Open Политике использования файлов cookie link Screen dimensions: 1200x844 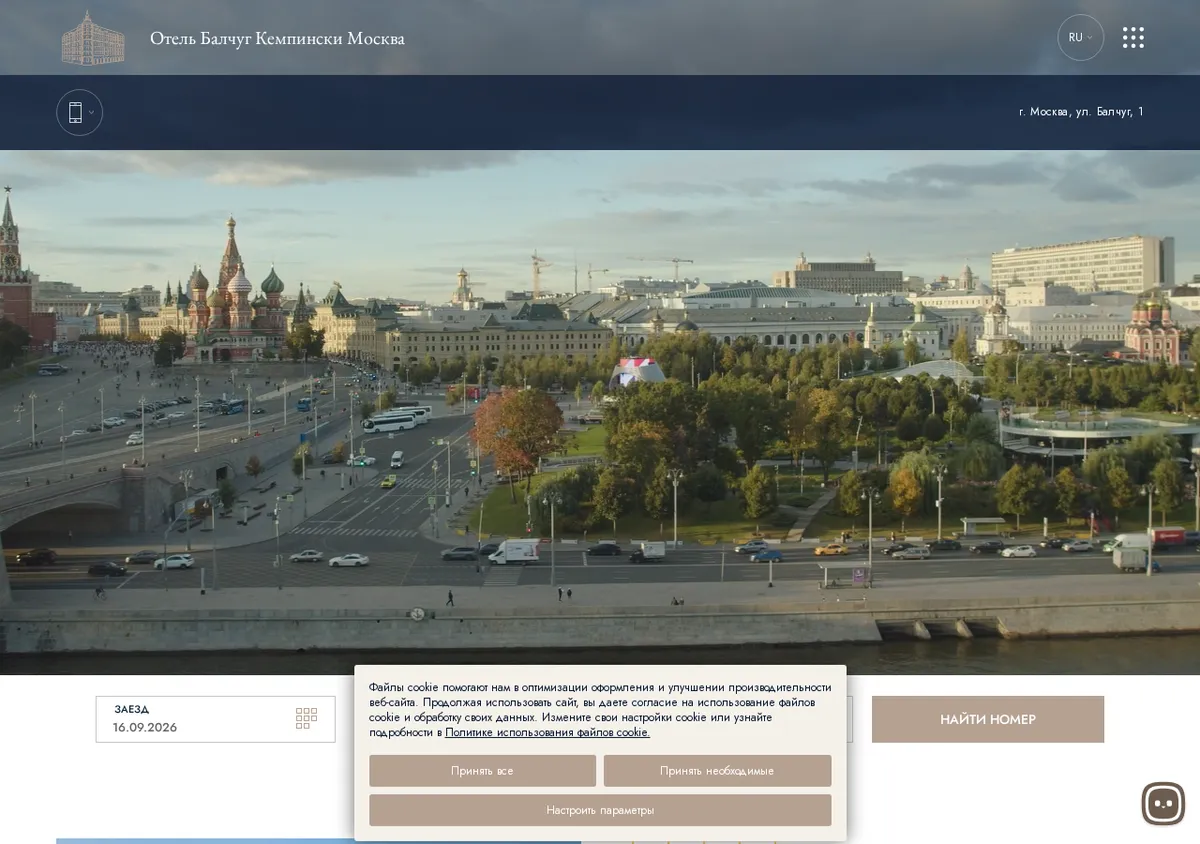547,733
